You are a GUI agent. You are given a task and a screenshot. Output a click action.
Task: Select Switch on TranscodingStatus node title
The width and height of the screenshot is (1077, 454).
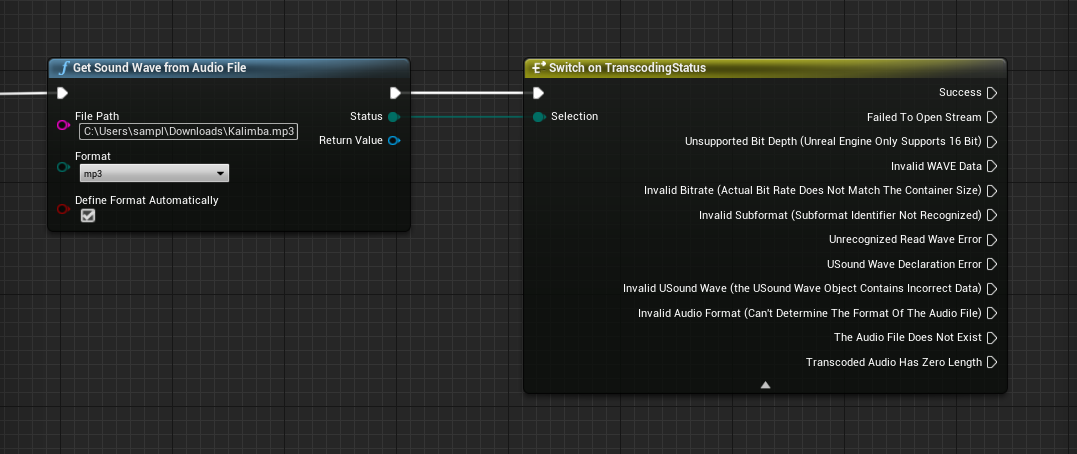(627, 68)
